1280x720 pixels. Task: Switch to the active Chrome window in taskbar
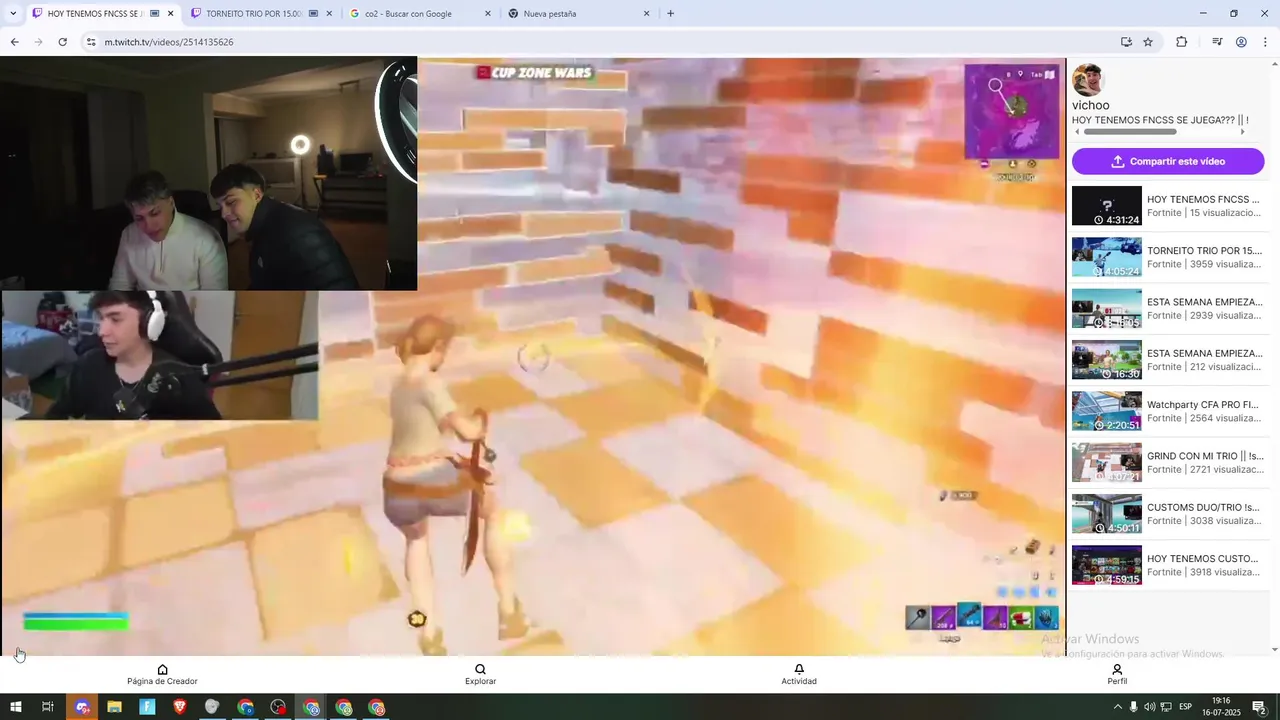(x=311, y=707)
